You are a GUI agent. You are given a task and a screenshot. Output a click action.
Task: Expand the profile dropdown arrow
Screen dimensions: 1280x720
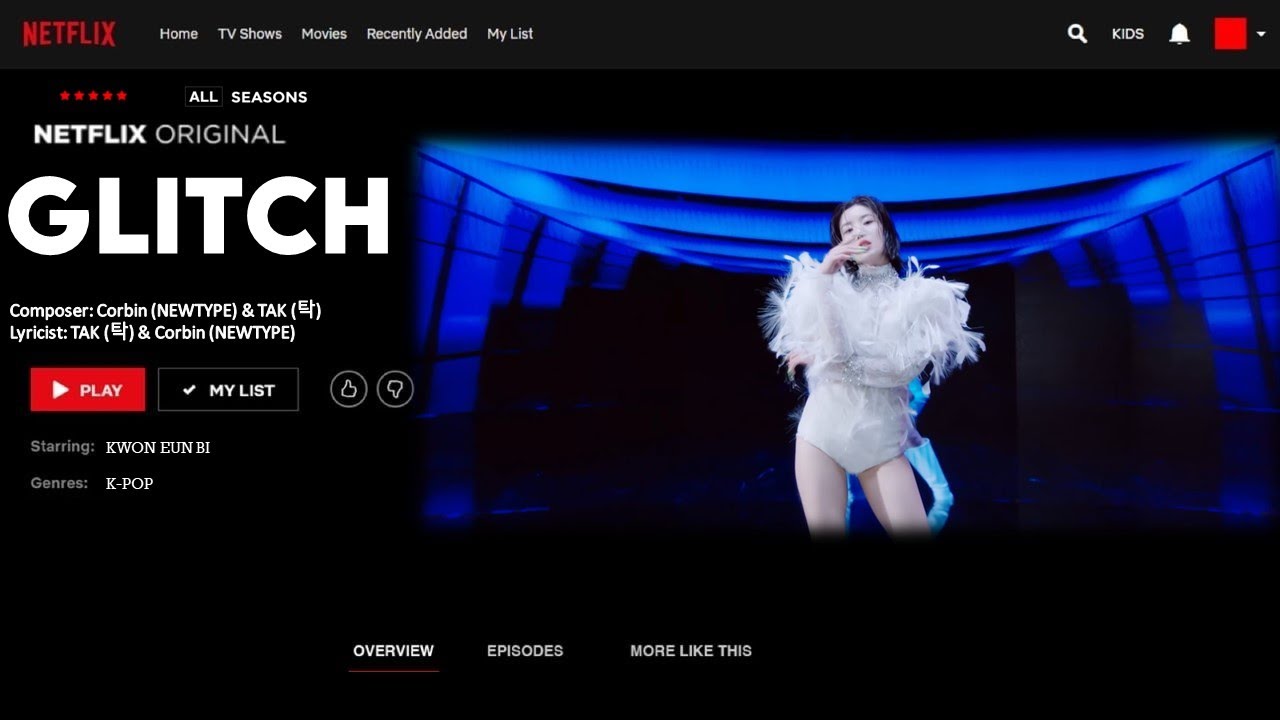click(x=1261, y=34)
